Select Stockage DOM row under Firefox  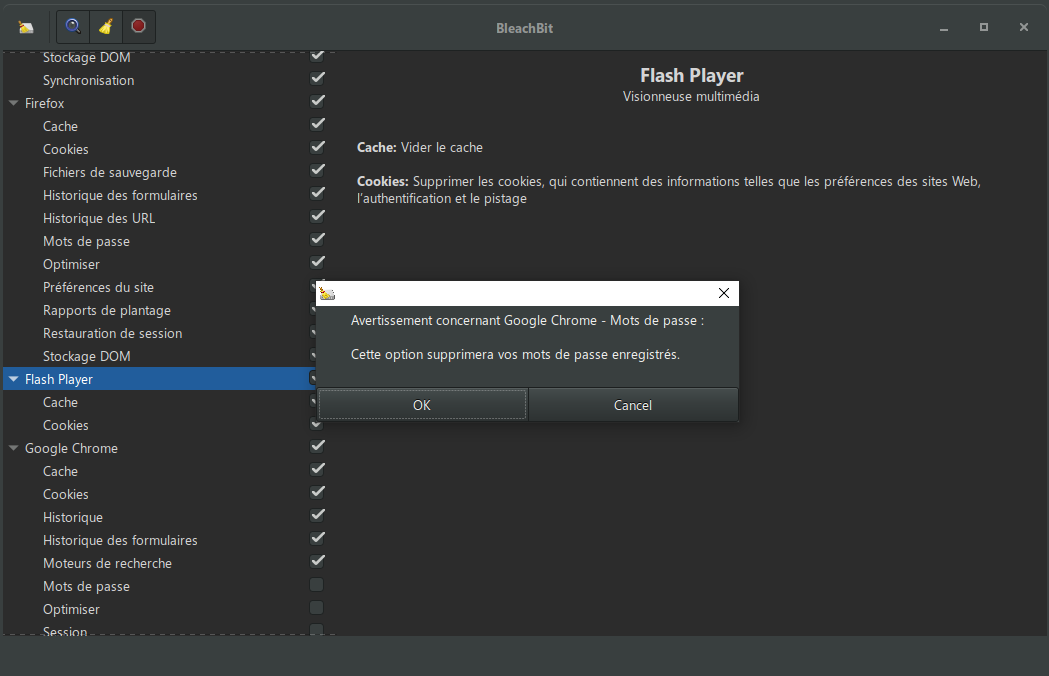click(x=86, y=356)
